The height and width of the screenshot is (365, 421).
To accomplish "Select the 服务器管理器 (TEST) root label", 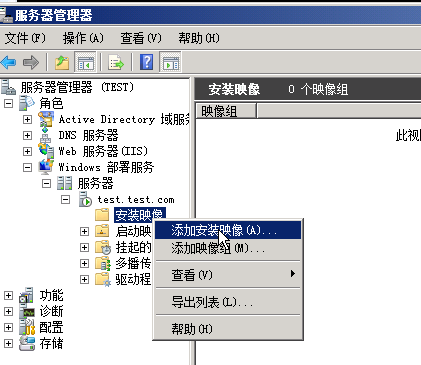I will click(x=77, y=87).
